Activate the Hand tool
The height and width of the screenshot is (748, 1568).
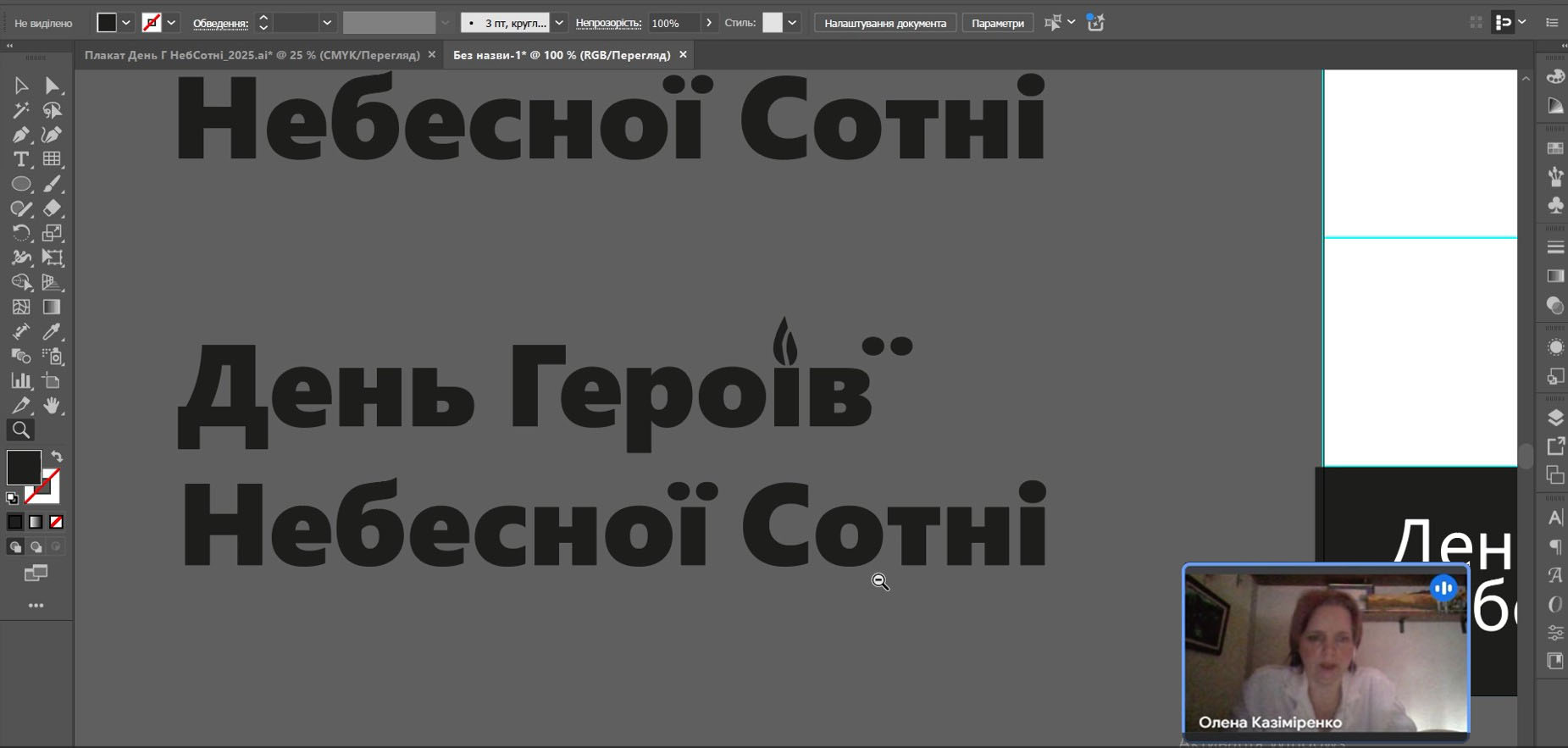[52, 406]
